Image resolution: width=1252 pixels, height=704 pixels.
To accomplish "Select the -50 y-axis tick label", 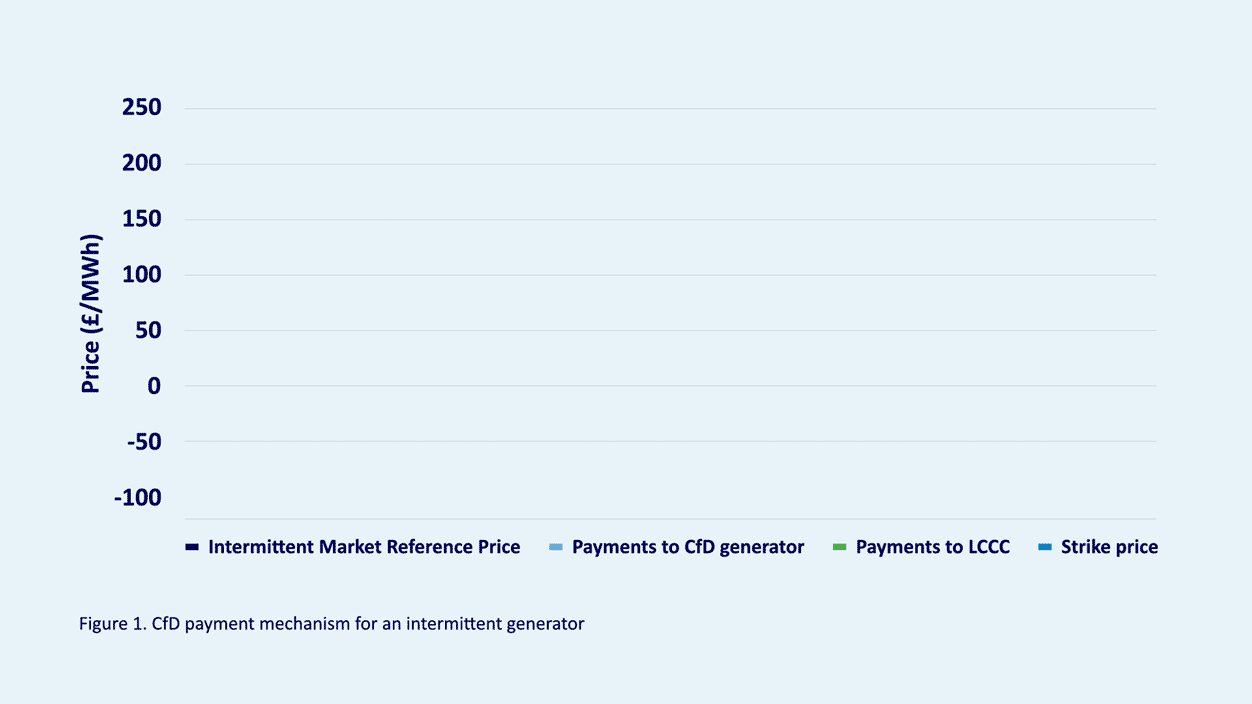I will [144, 441].
